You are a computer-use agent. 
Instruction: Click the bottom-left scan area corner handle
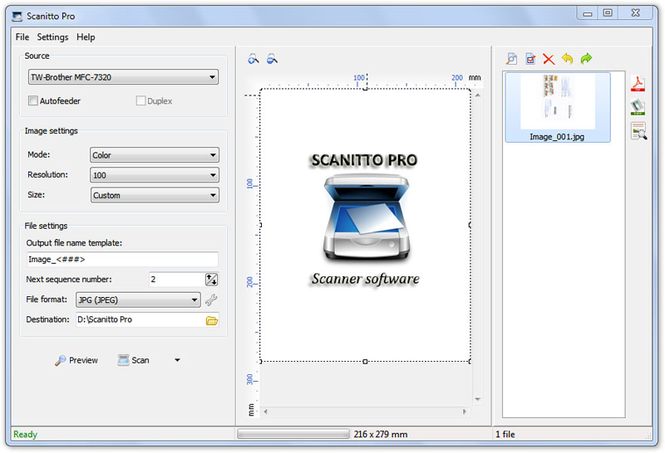pos(260,361)
